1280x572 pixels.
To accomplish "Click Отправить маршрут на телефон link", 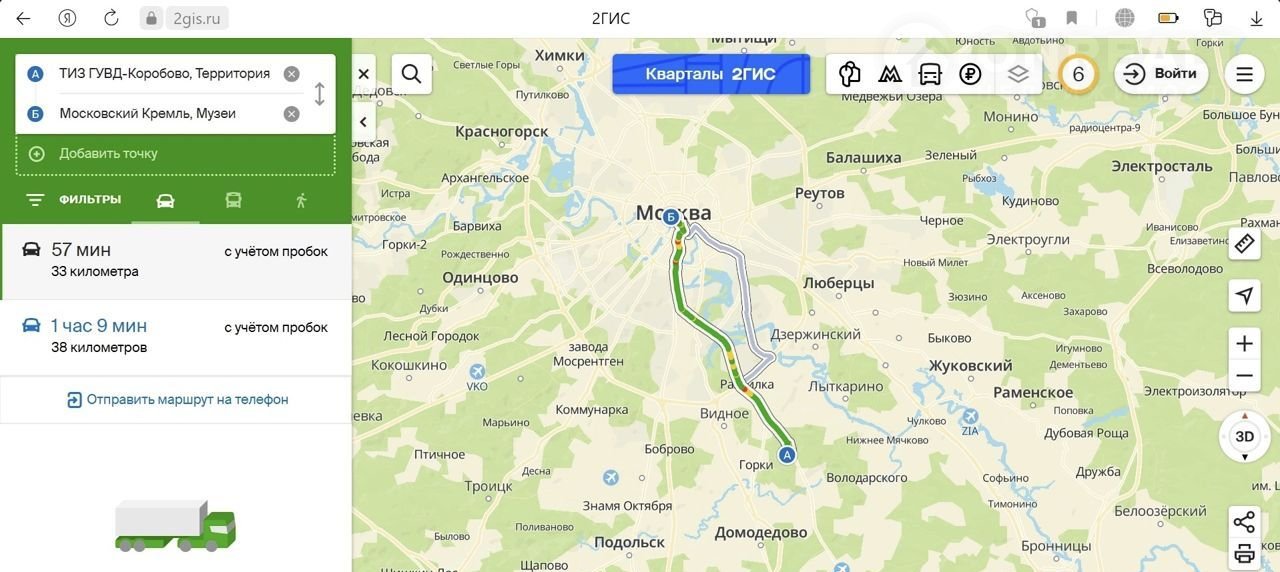I will pos(177,400).
